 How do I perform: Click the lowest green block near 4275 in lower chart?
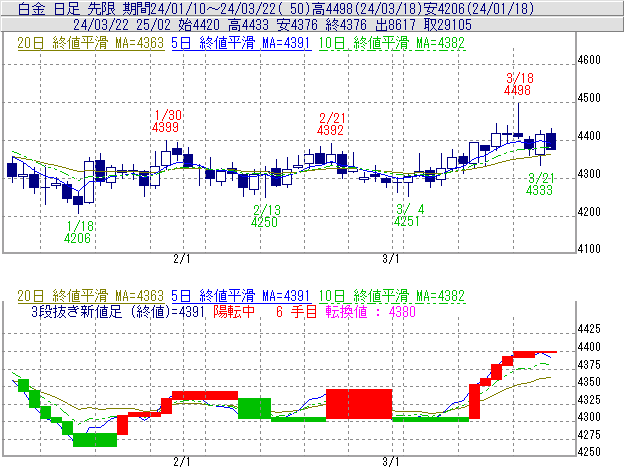(x=95, y=440)
